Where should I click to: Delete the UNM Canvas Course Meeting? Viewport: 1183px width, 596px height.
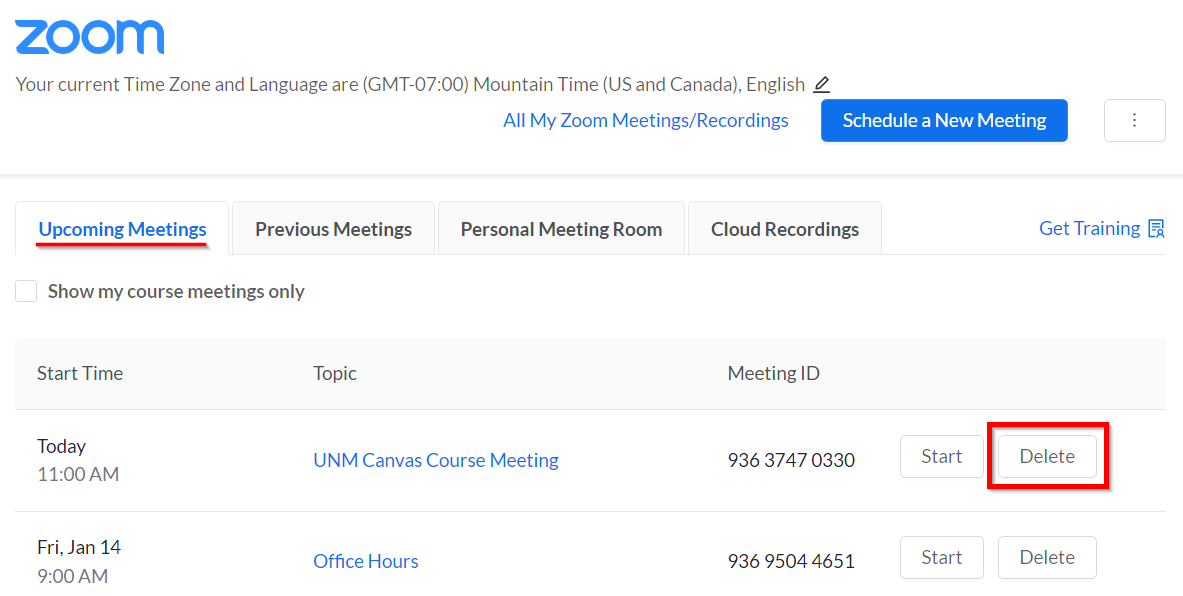[x=1047, y=457]
